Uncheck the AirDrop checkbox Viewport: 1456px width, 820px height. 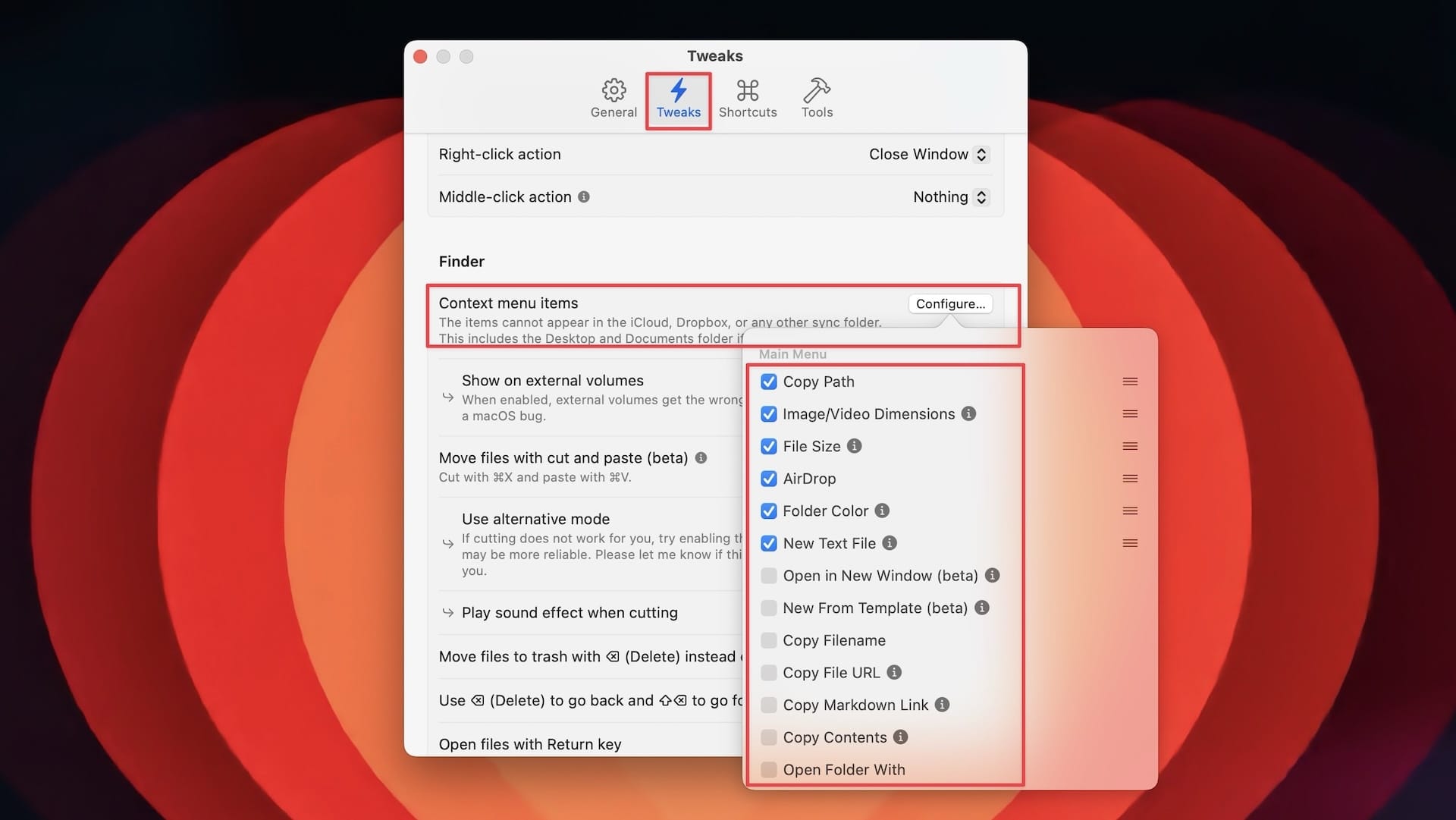769,479
